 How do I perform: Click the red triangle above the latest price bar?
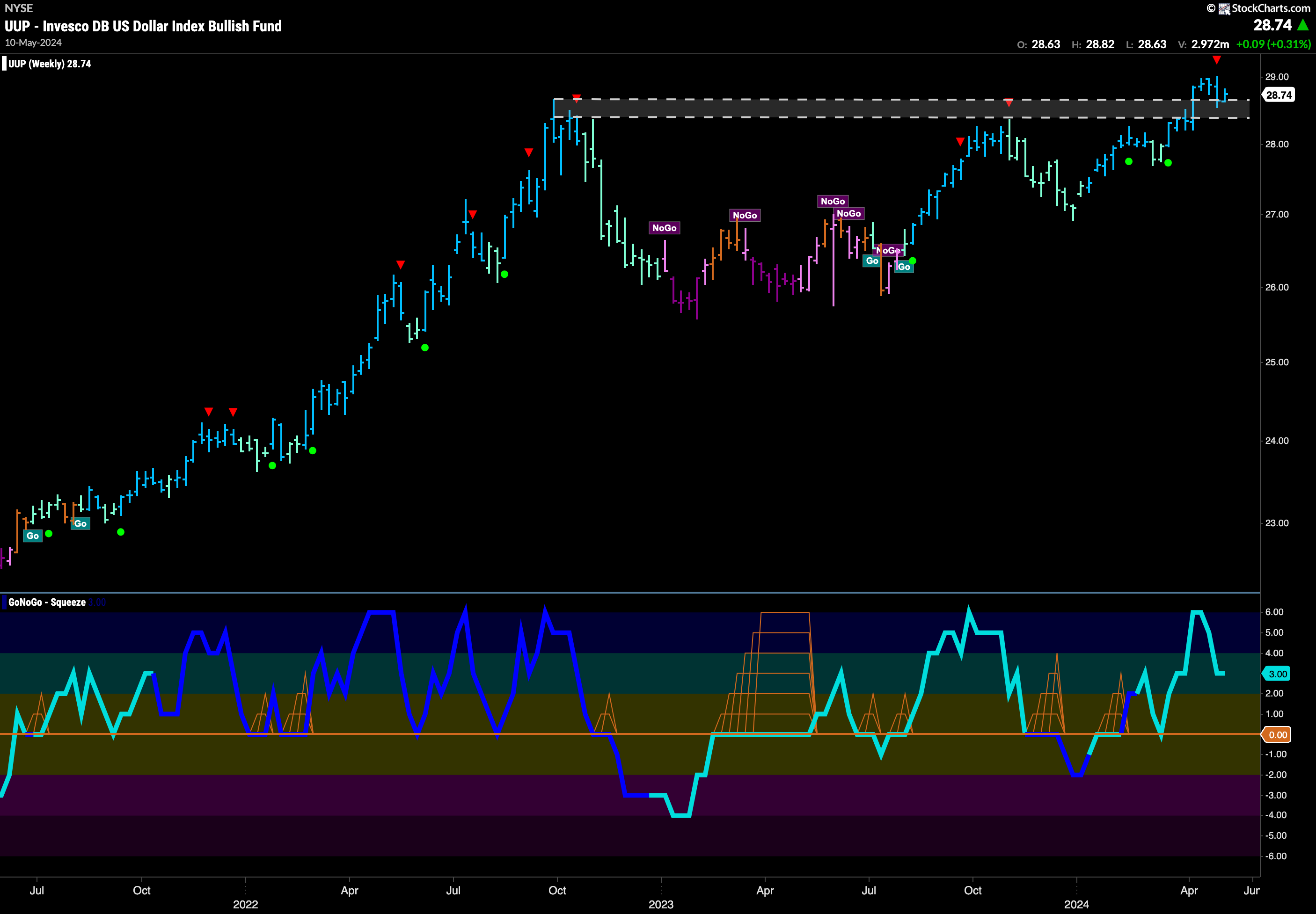coord(1216,60)
